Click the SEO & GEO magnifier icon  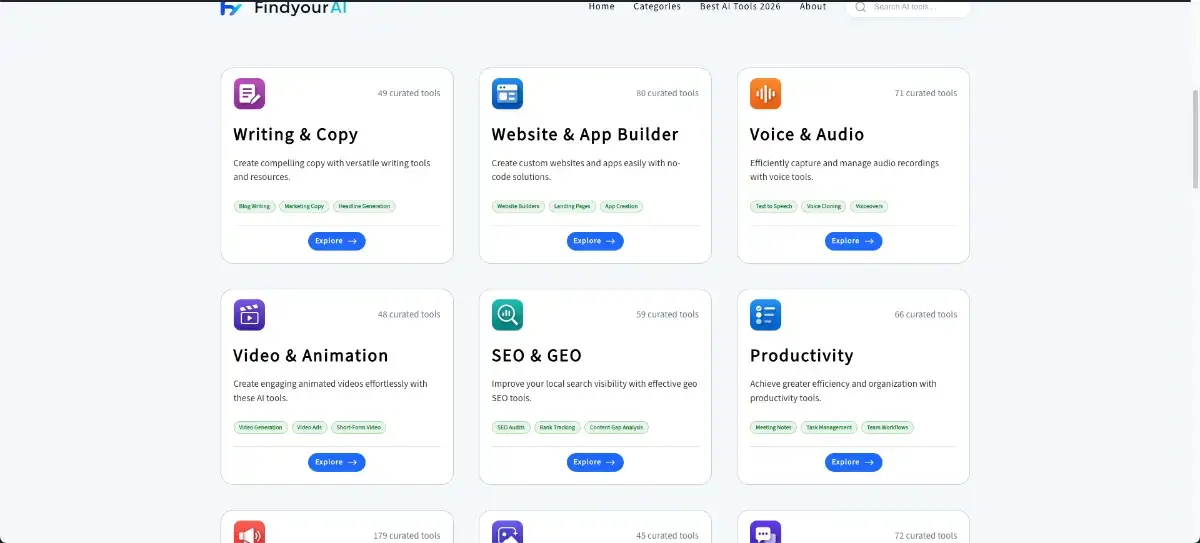507,314
